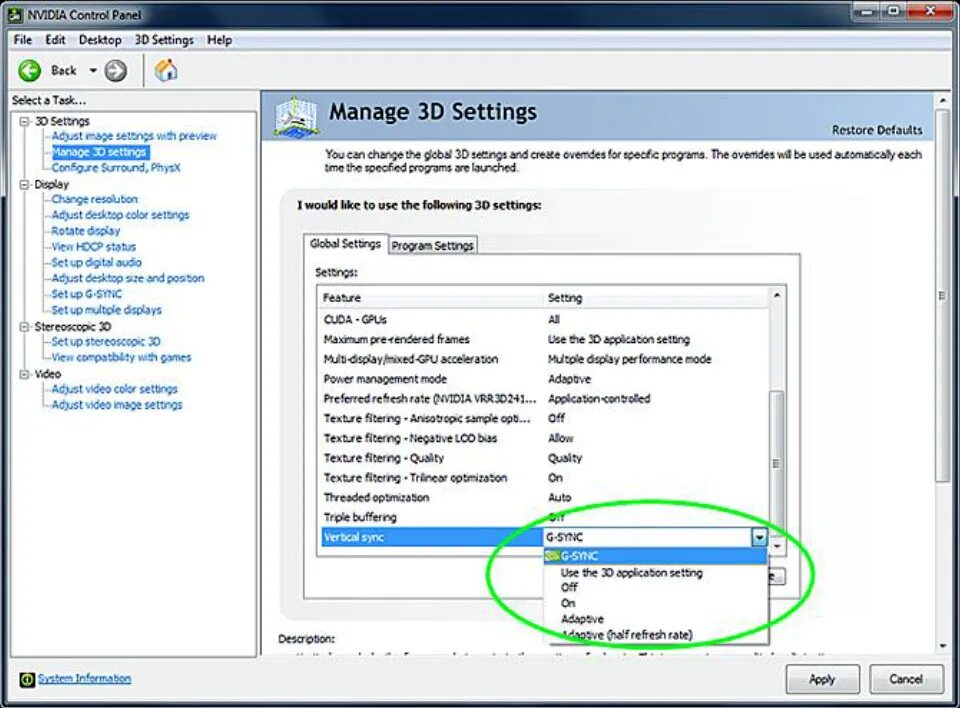Click the NVIDIA Control Panel title icon
Viewport: 960px width, 708px height.
coord(16,14)
